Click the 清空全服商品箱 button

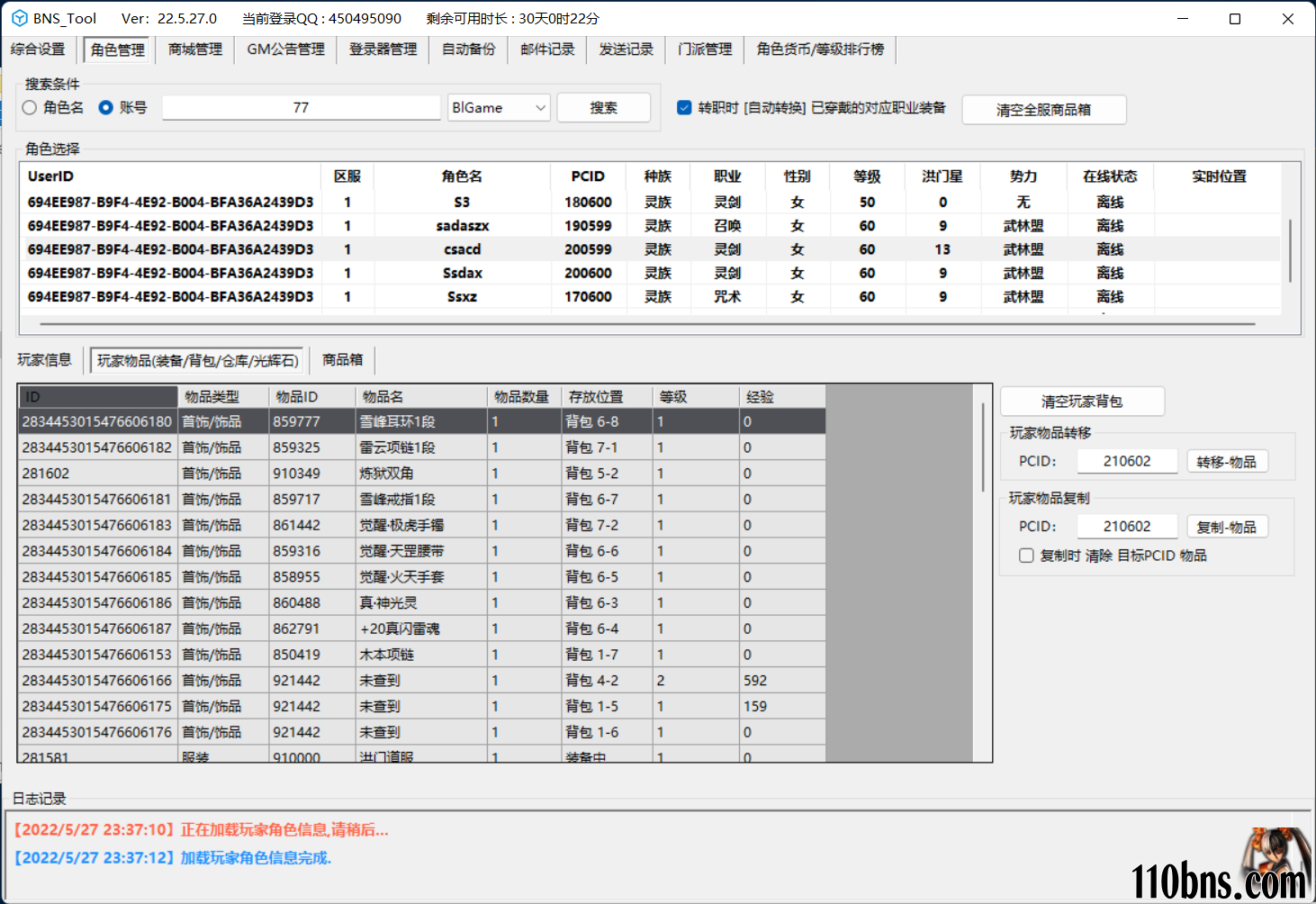(1044, 110)
